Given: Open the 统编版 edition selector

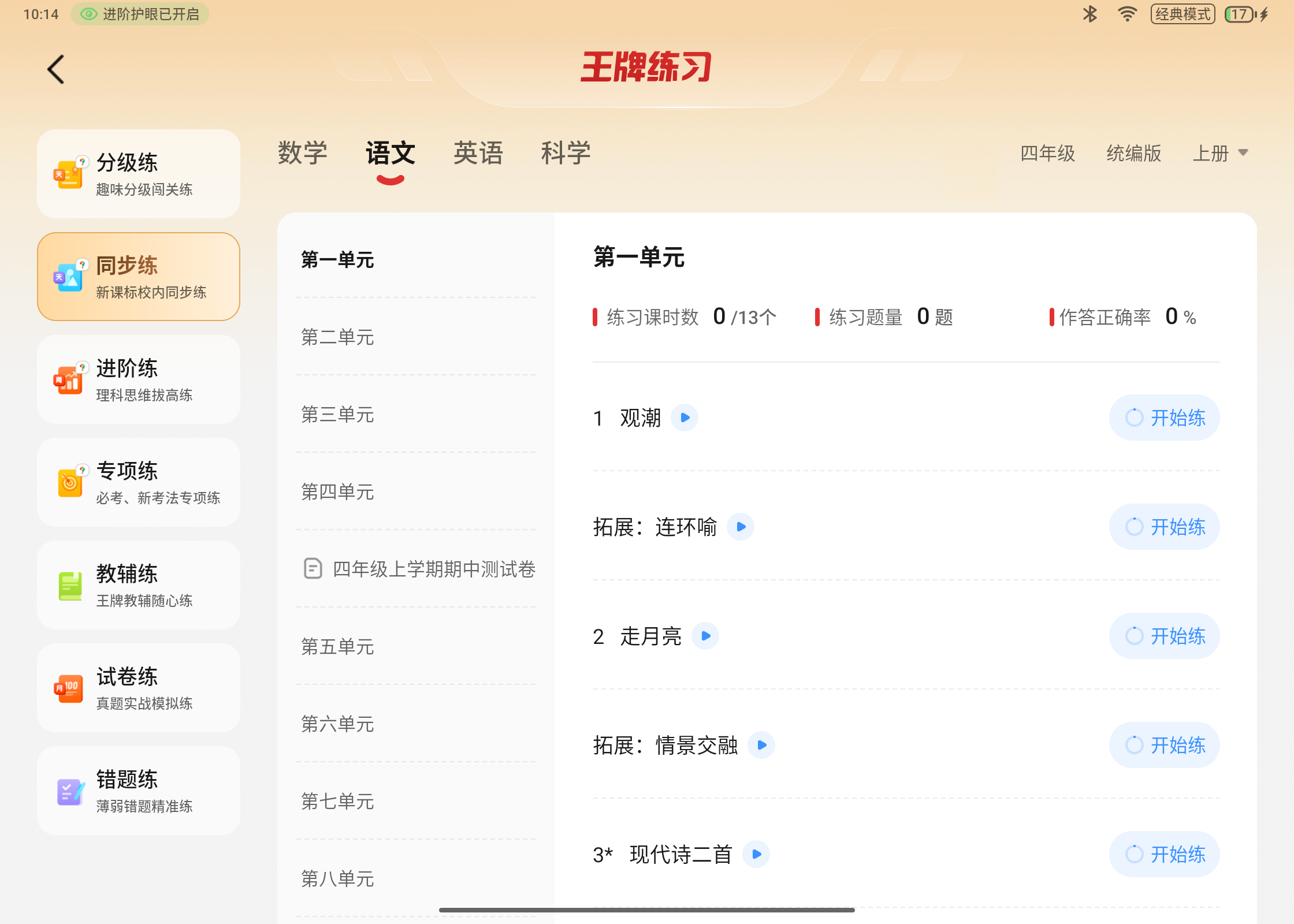Looking at the screenshot, I should point(1133,153).
